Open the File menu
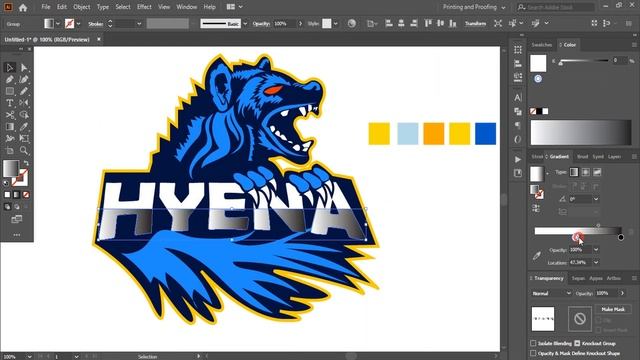640x360 pixels. point(46,7)
